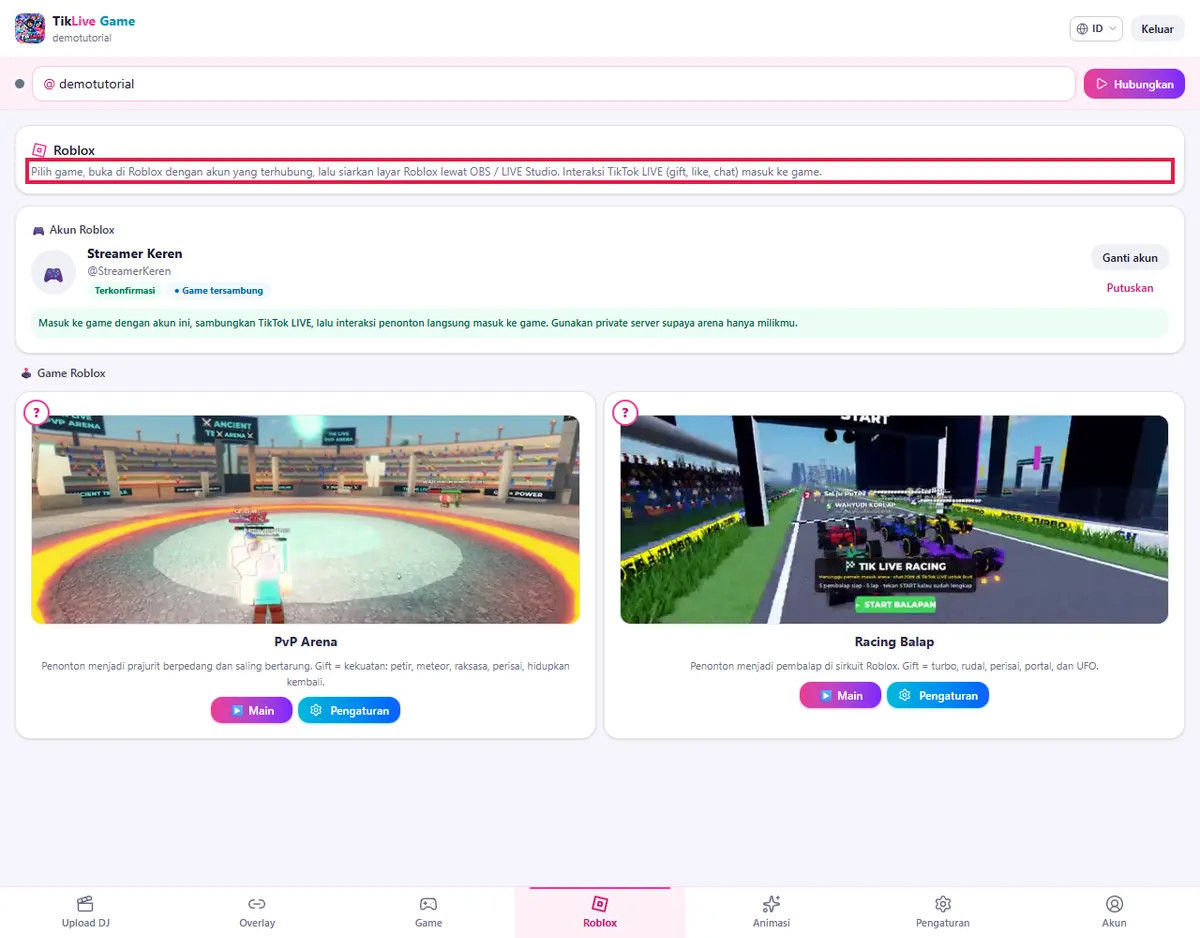
Task: Click the Racing Balap title text
Action: pyautogui.click(x=894, y=642)
